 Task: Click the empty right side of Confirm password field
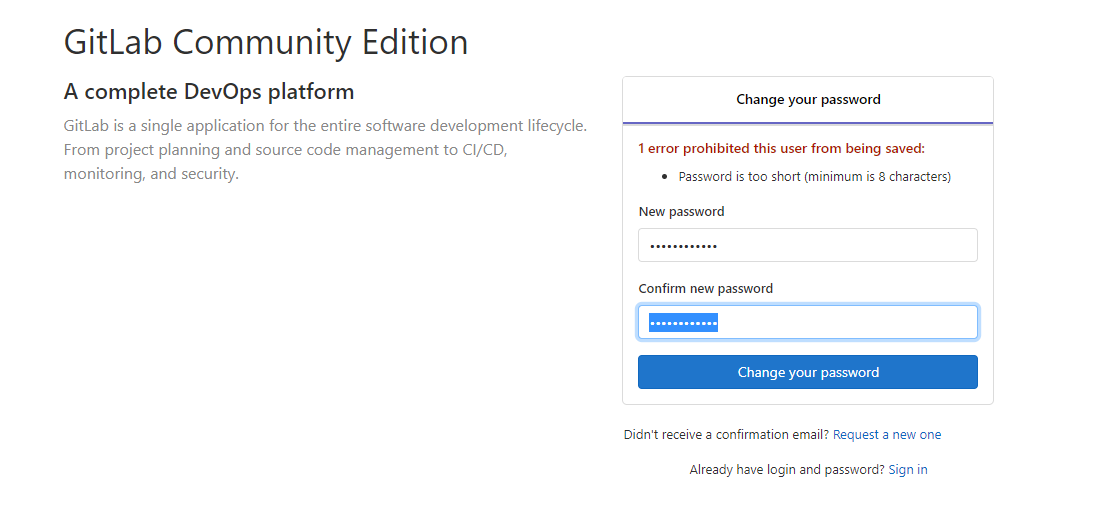pyautogui.click(x=900, y=322)
